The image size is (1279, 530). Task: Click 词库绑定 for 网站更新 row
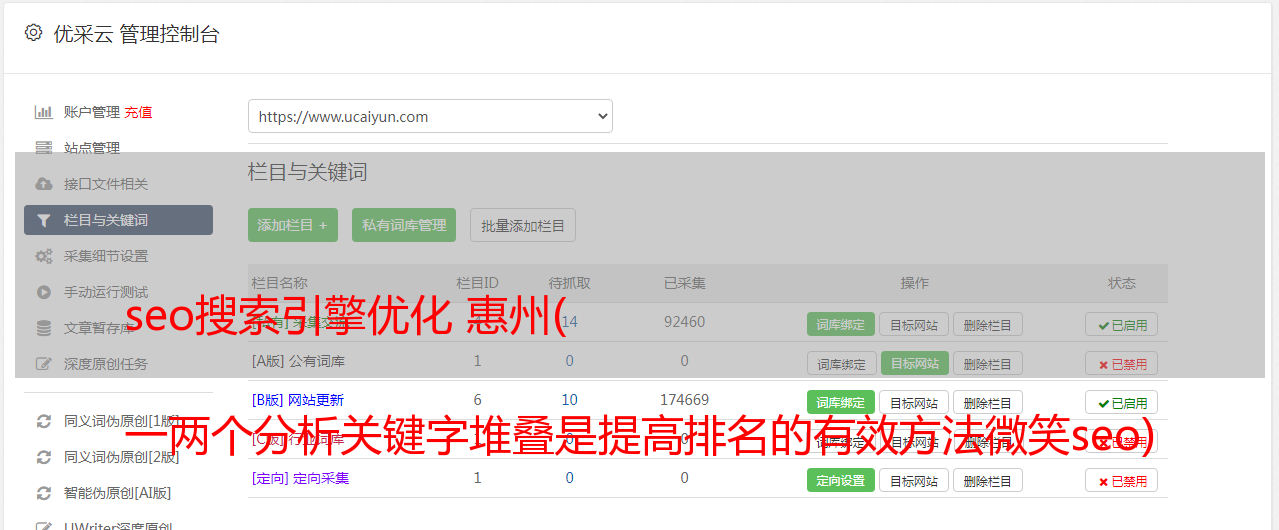pyautogui.click(x=841, y=402)
